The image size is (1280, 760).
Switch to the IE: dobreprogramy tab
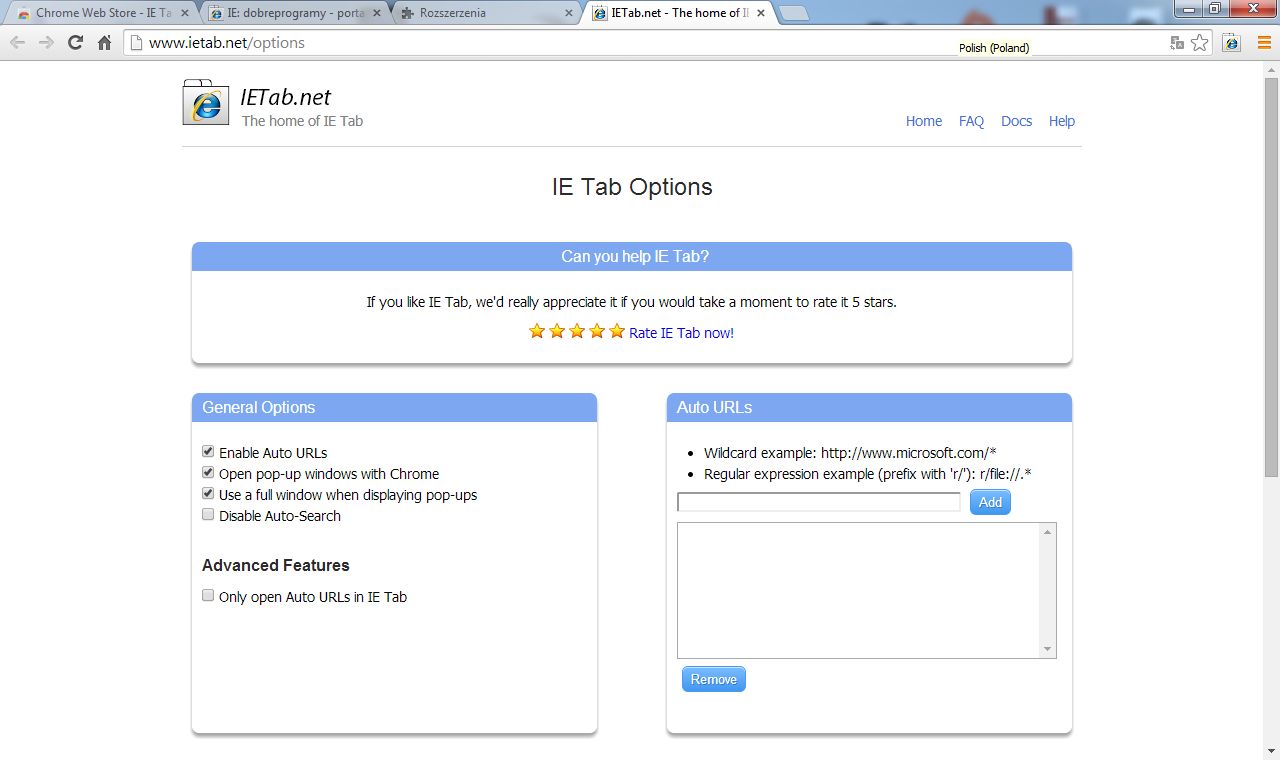click(293, 14)
